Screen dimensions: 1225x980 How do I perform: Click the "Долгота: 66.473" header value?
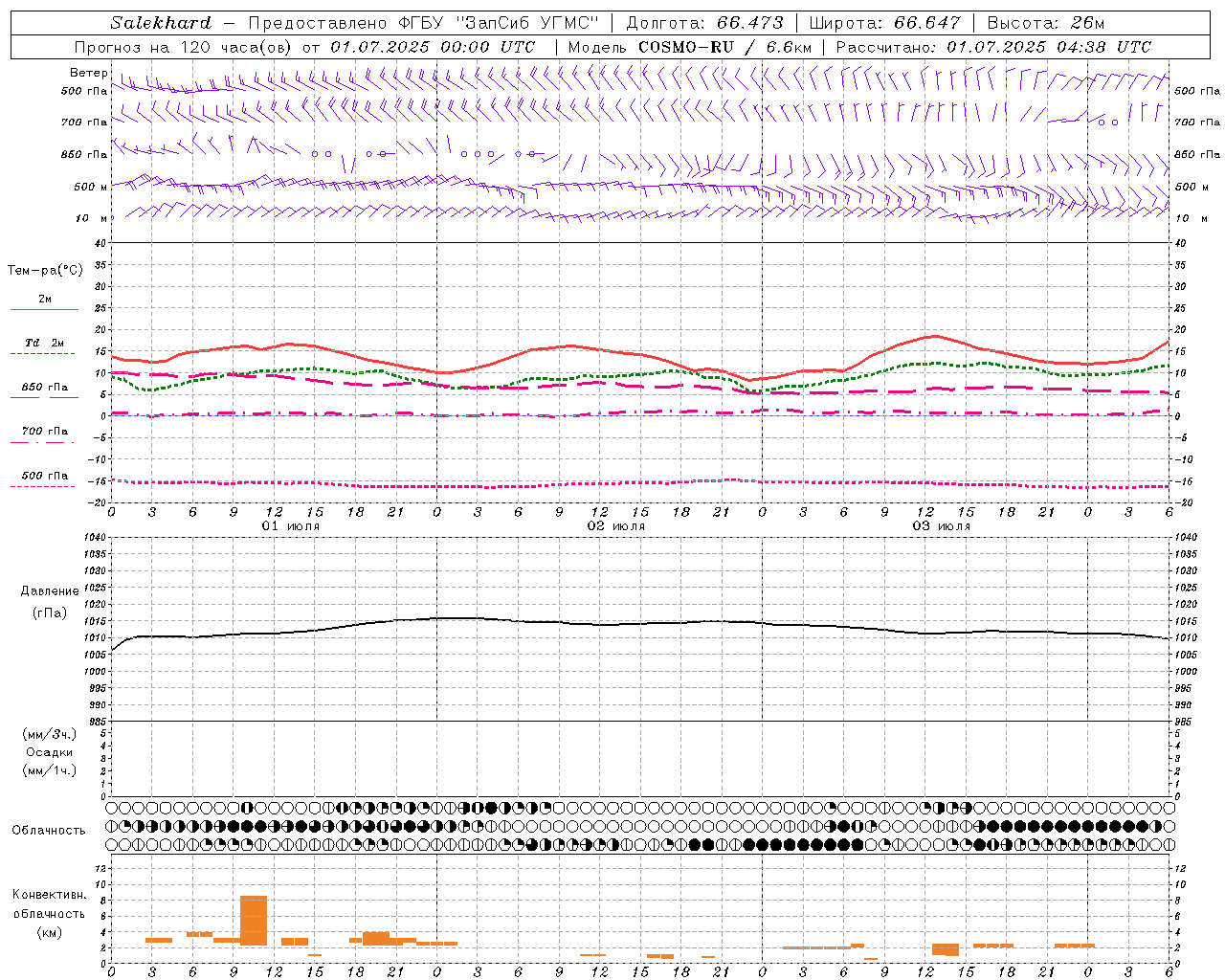pos(704,23)
